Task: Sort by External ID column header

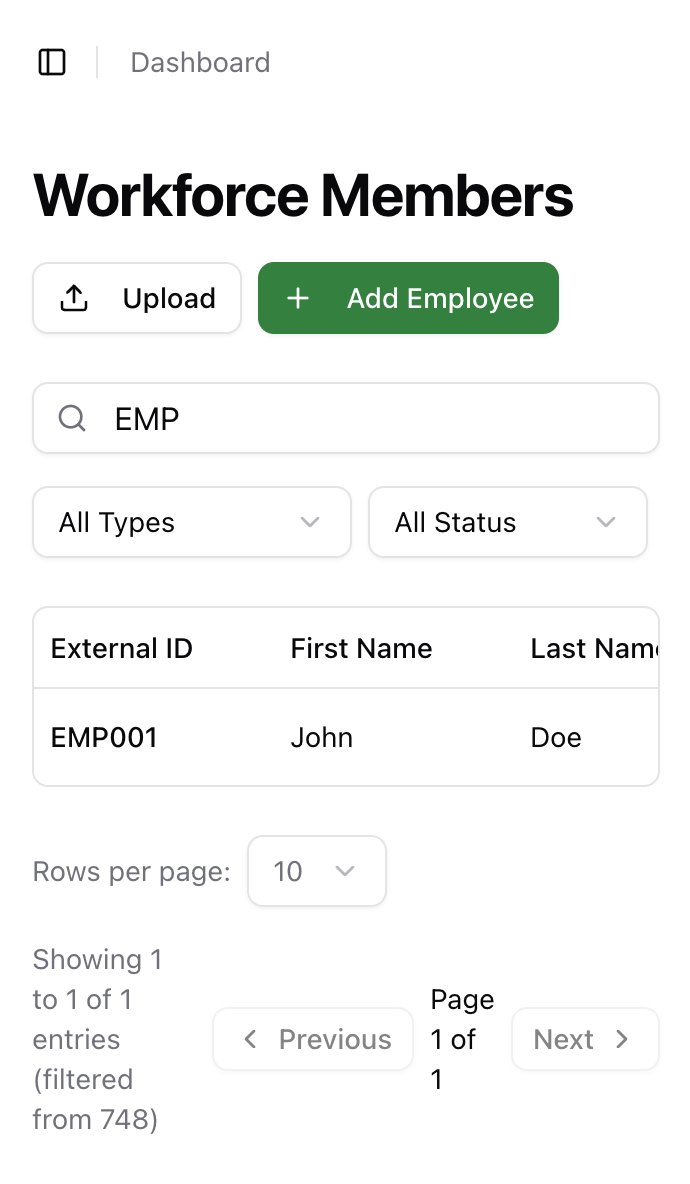Action: point(122,648)
